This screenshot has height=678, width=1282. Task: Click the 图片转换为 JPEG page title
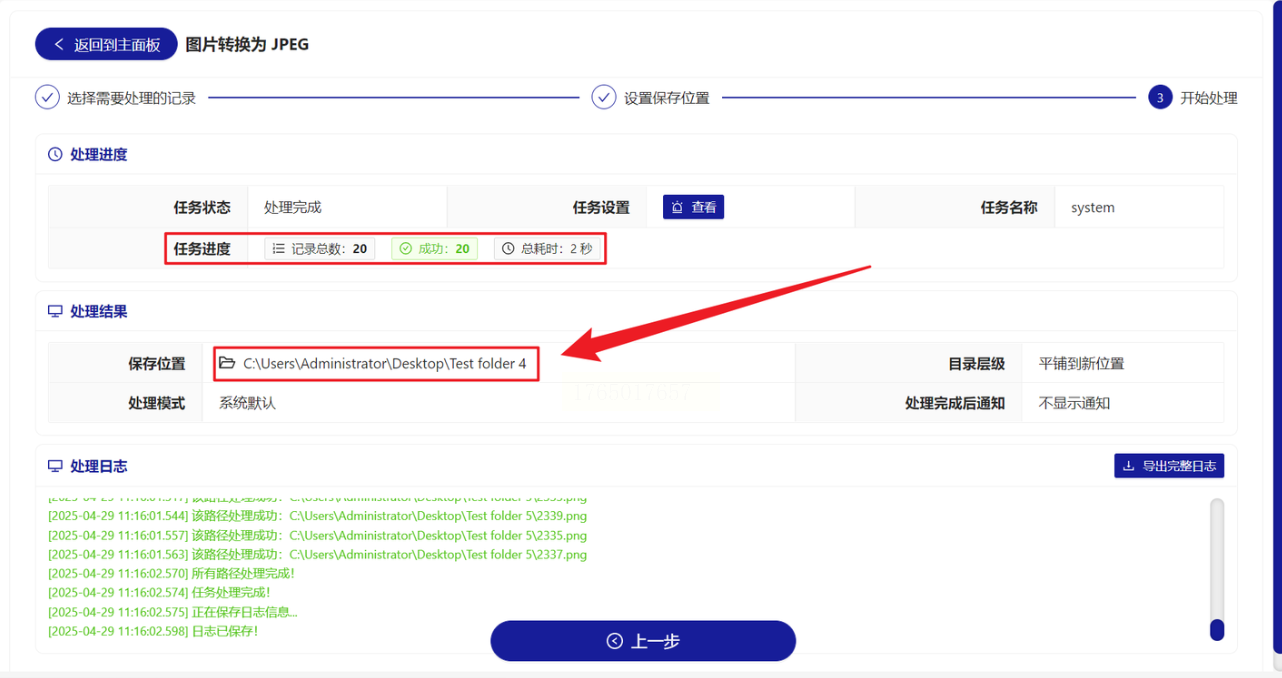(247, 44)
